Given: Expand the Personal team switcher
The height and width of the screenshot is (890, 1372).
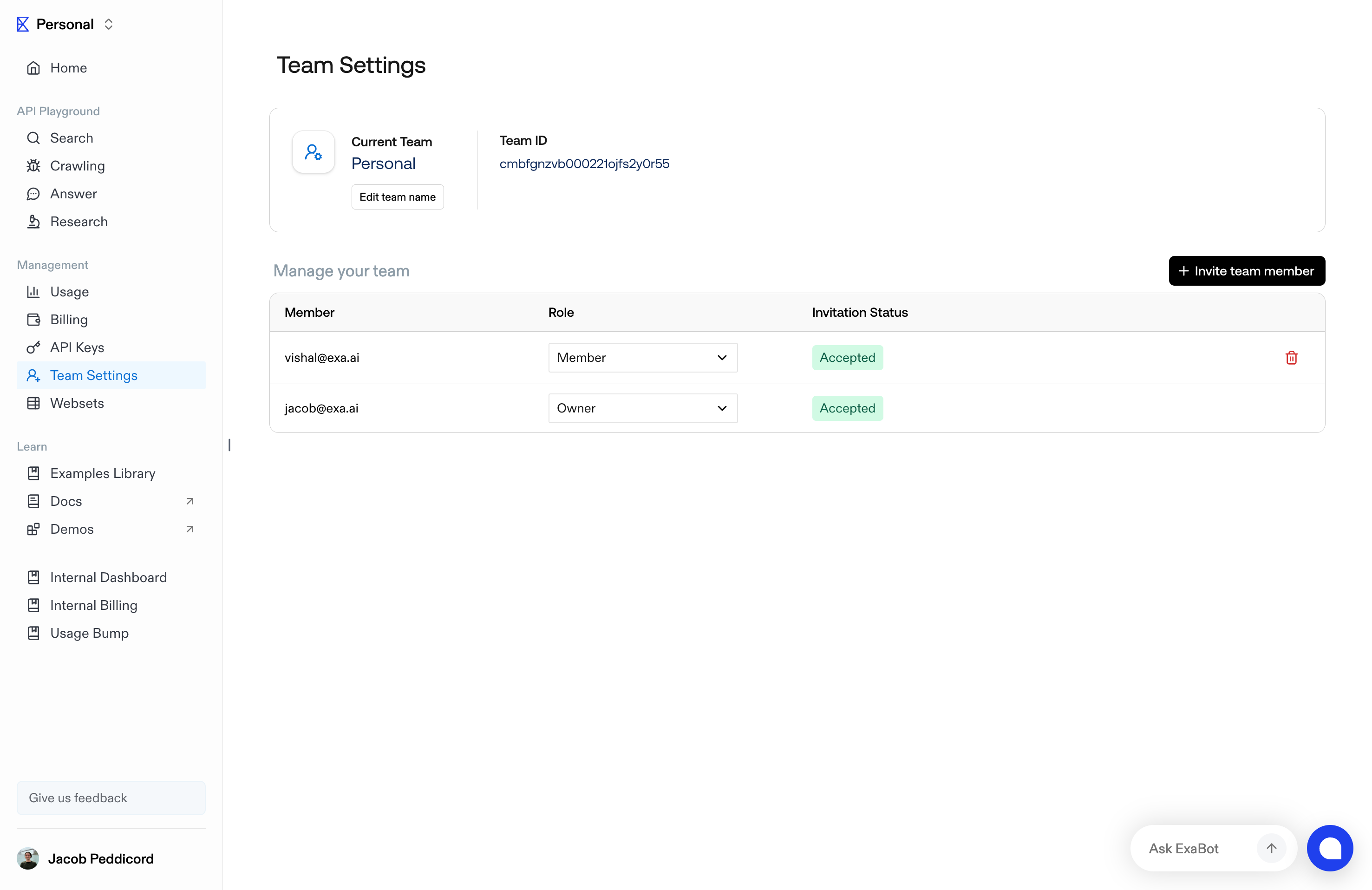Looking at the screenshot, I should click(x=108, y=24).
